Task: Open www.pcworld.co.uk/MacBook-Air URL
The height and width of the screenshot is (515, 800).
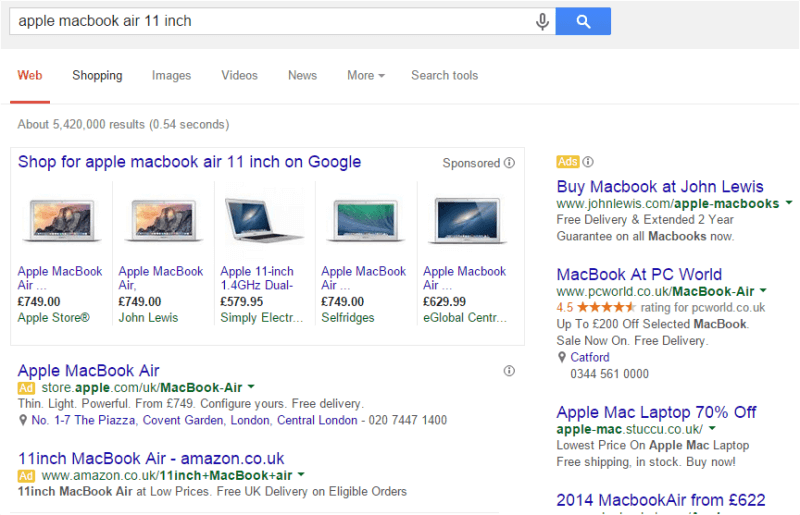Action: click(655, 292)
